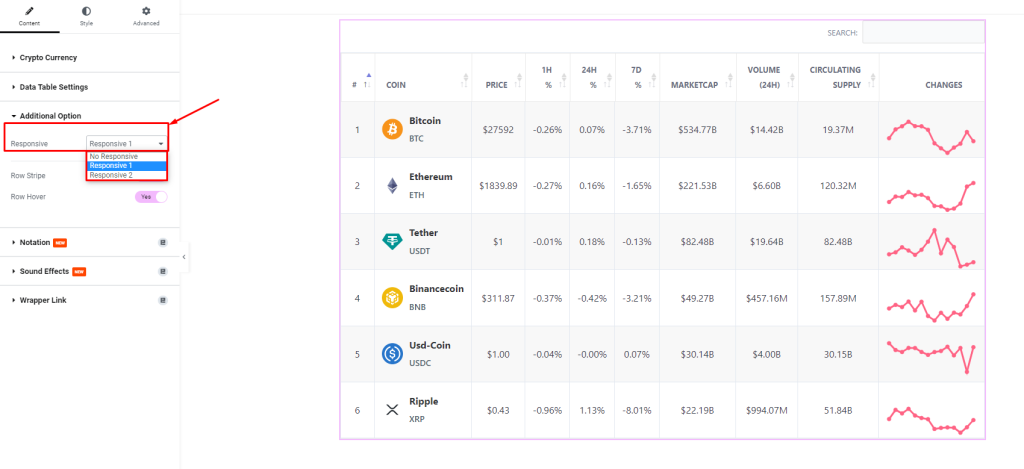Viewport: 1024px width, 469px height.
Task: Sort table by Price column
Action: [x=498, y=78]
